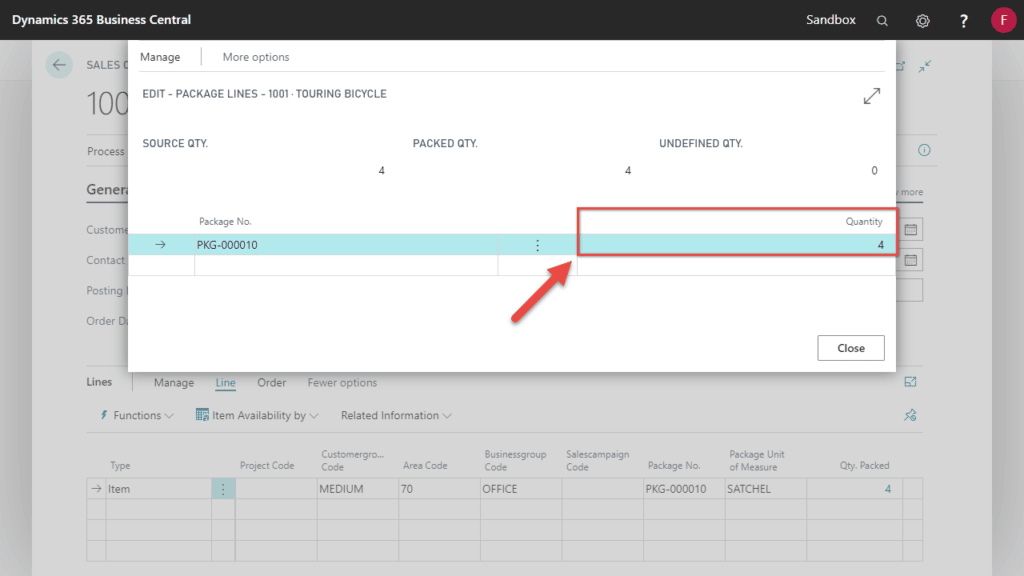Open the settings gear icon
The height and width of the screenshot is (576, 1024).
click(923, 20)
